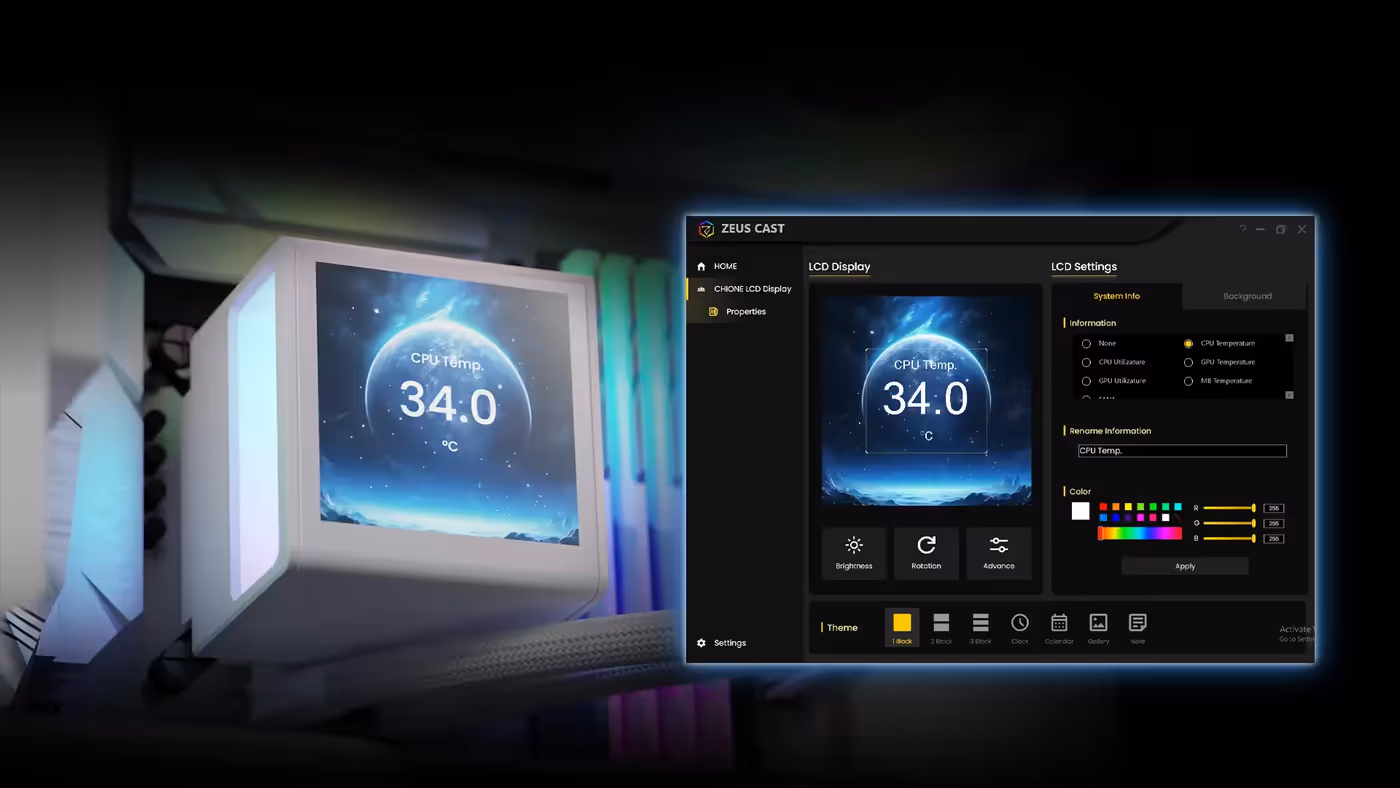This screenshot has width=1400, height=788.
Task: Click the G value box
Action: click(1274, 523)
